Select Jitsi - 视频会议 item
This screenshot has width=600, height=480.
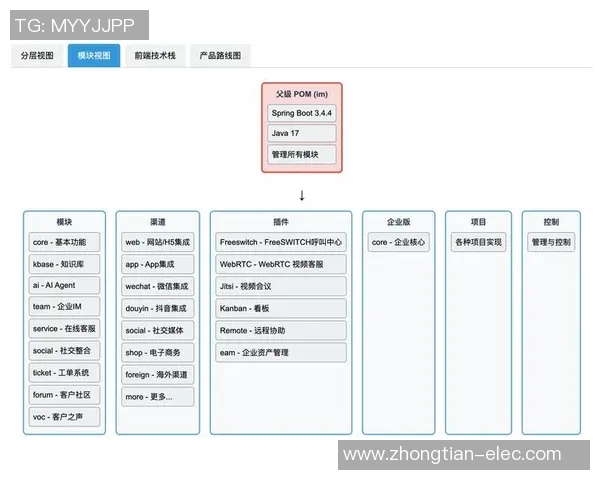click(x=281, y=286)
